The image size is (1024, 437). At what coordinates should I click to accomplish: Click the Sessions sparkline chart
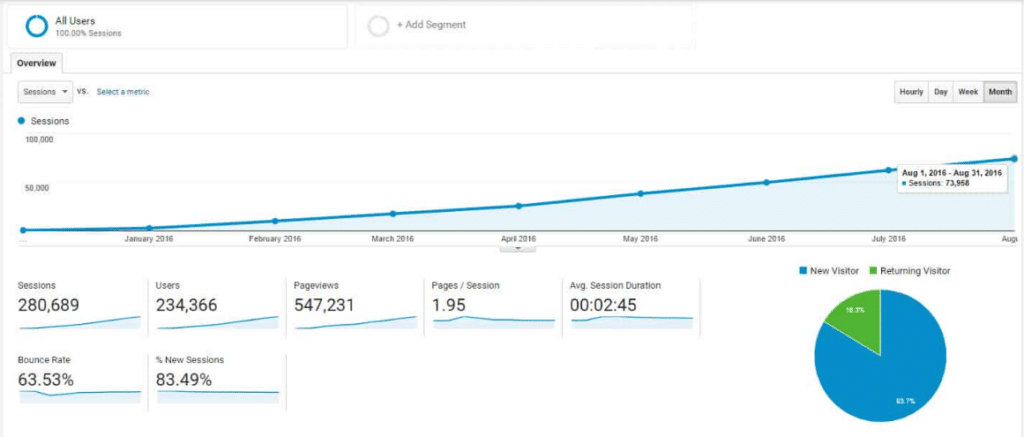[80, 322]
